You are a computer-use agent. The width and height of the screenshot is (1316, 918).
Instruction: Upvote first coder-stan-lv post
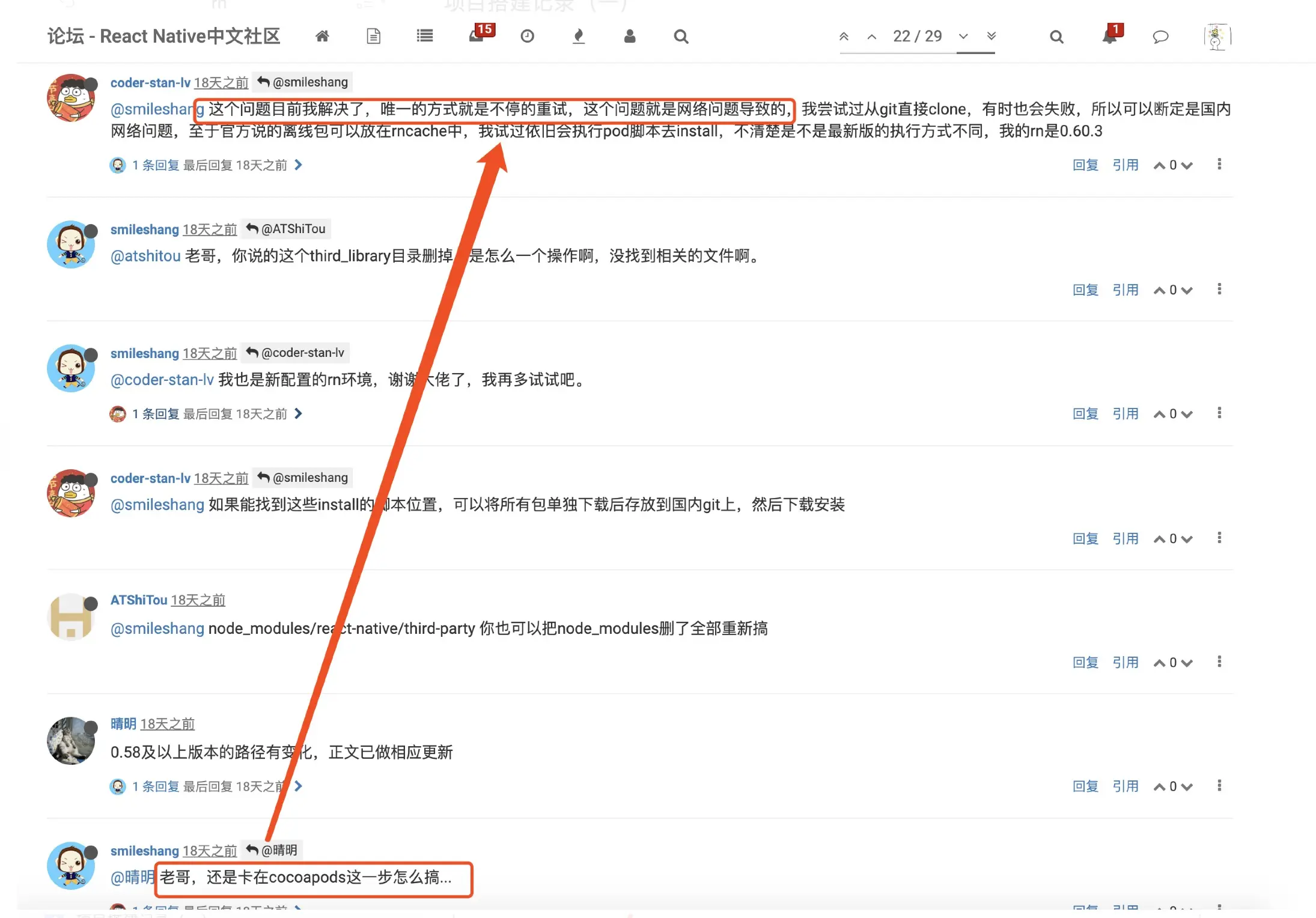pos(1159,166)
